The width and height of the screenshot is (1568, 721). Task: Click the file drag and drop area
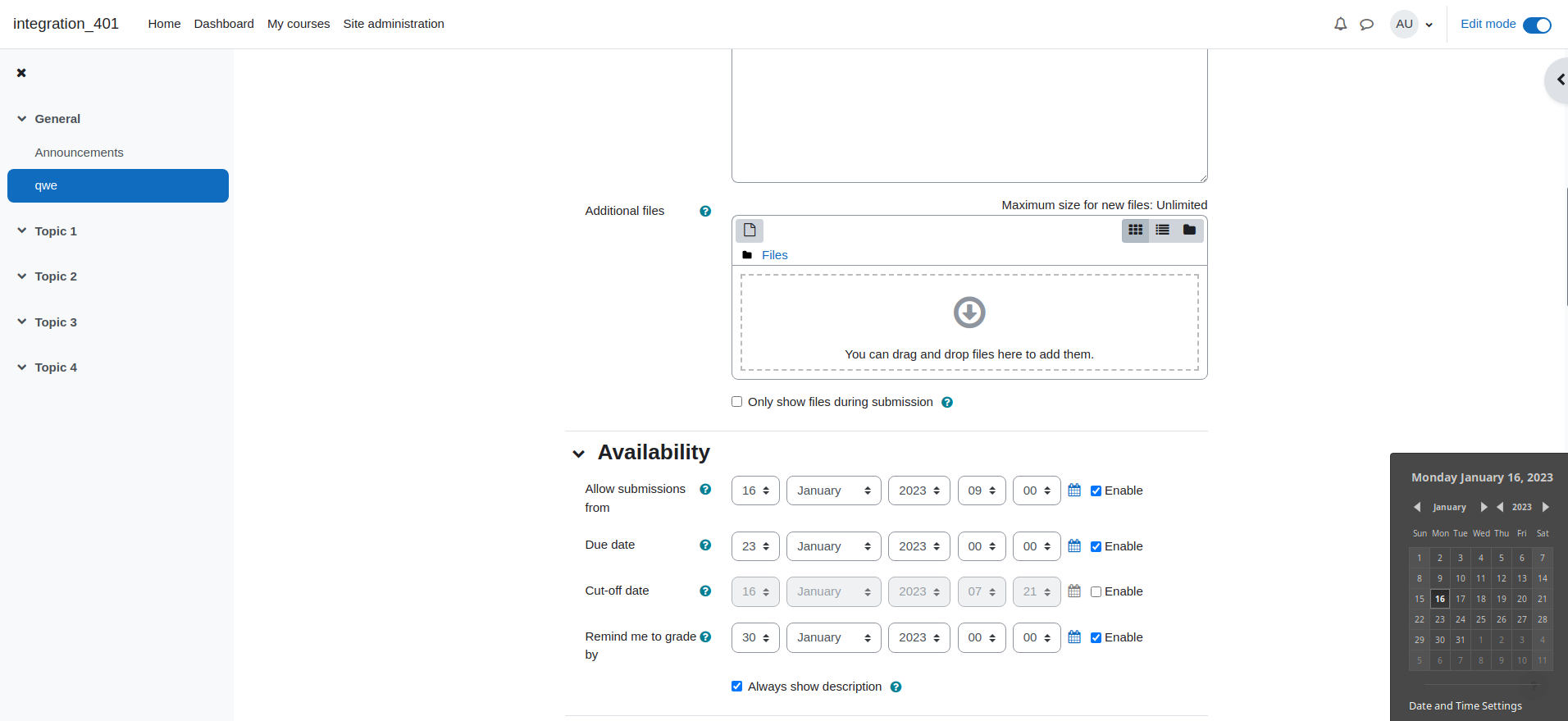969,322
